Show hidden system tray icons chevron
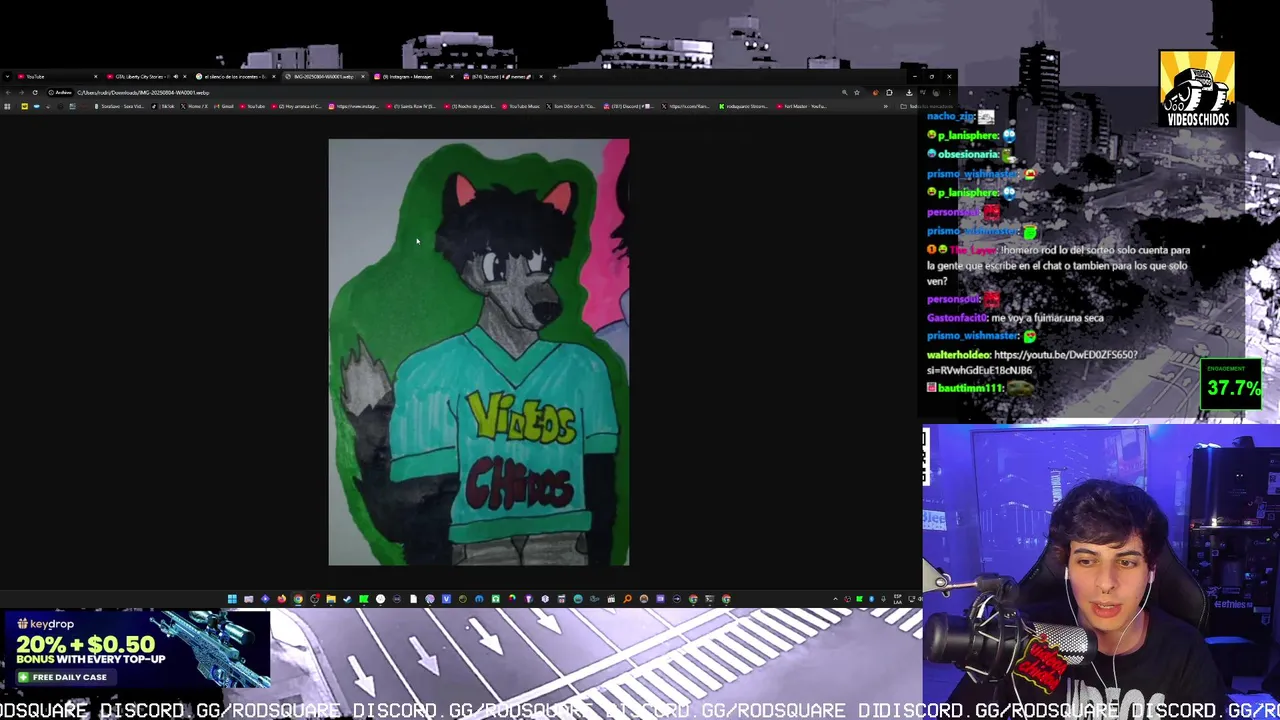 (x=835, y=599)
